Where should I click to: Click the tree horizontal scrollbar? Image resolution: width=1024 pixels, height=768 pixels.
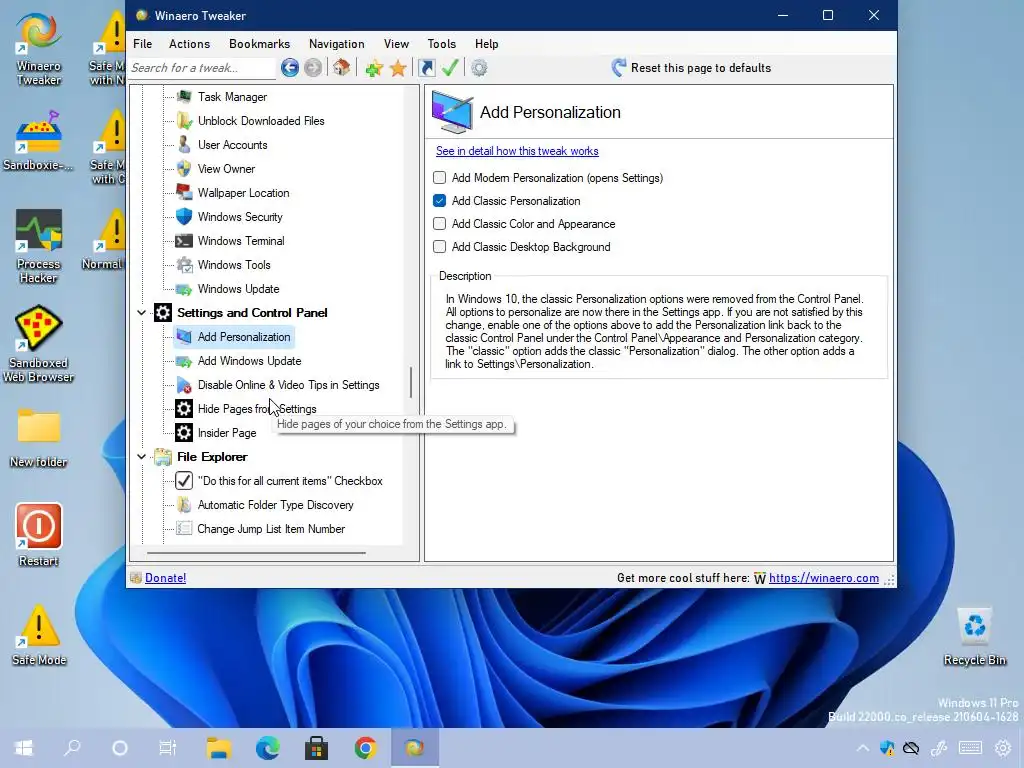click(x=256, y=553)
